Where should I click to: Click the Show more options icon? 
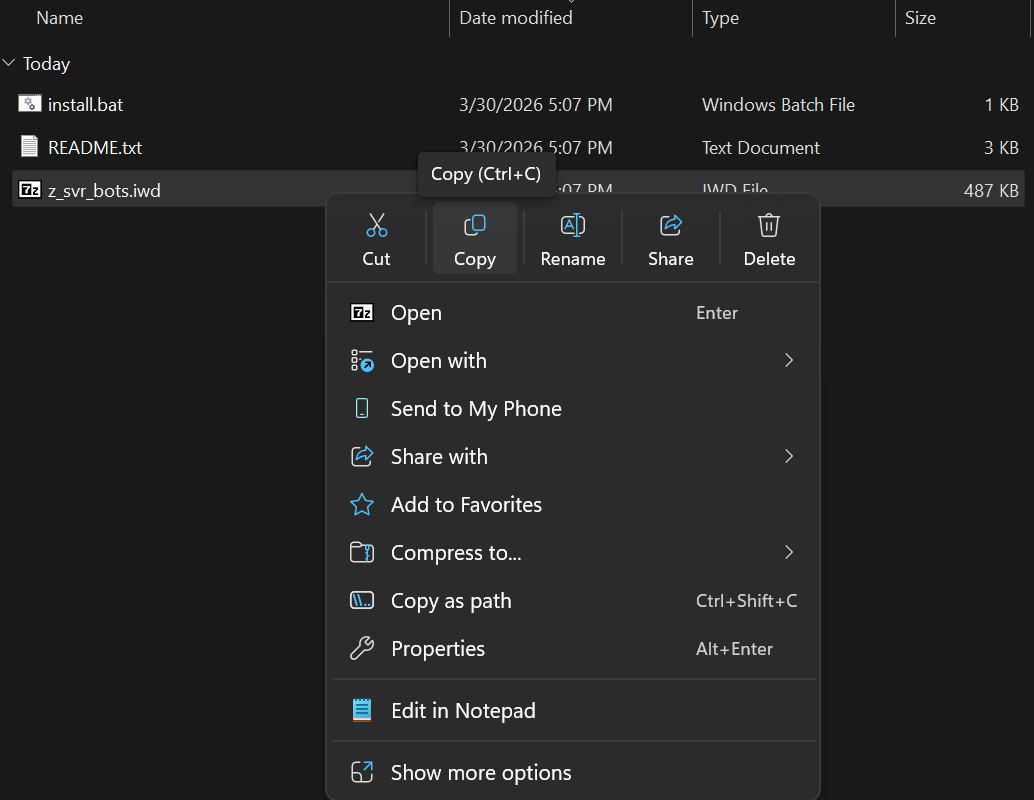(x=361, y=772)
